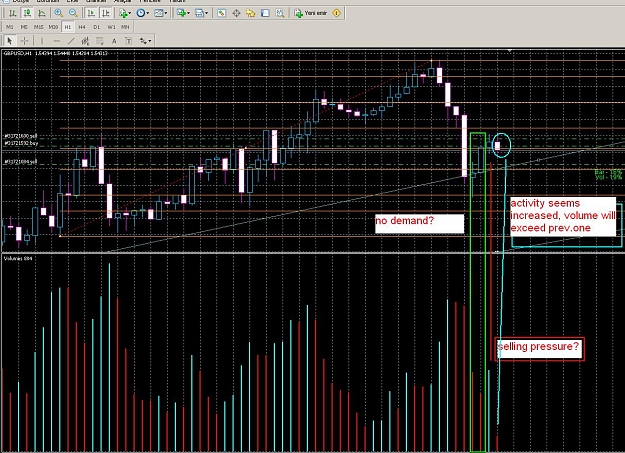Click the chart shift triangle marker
The width and height of the screenshot is (625, 453).
click(x=510, y=51)
